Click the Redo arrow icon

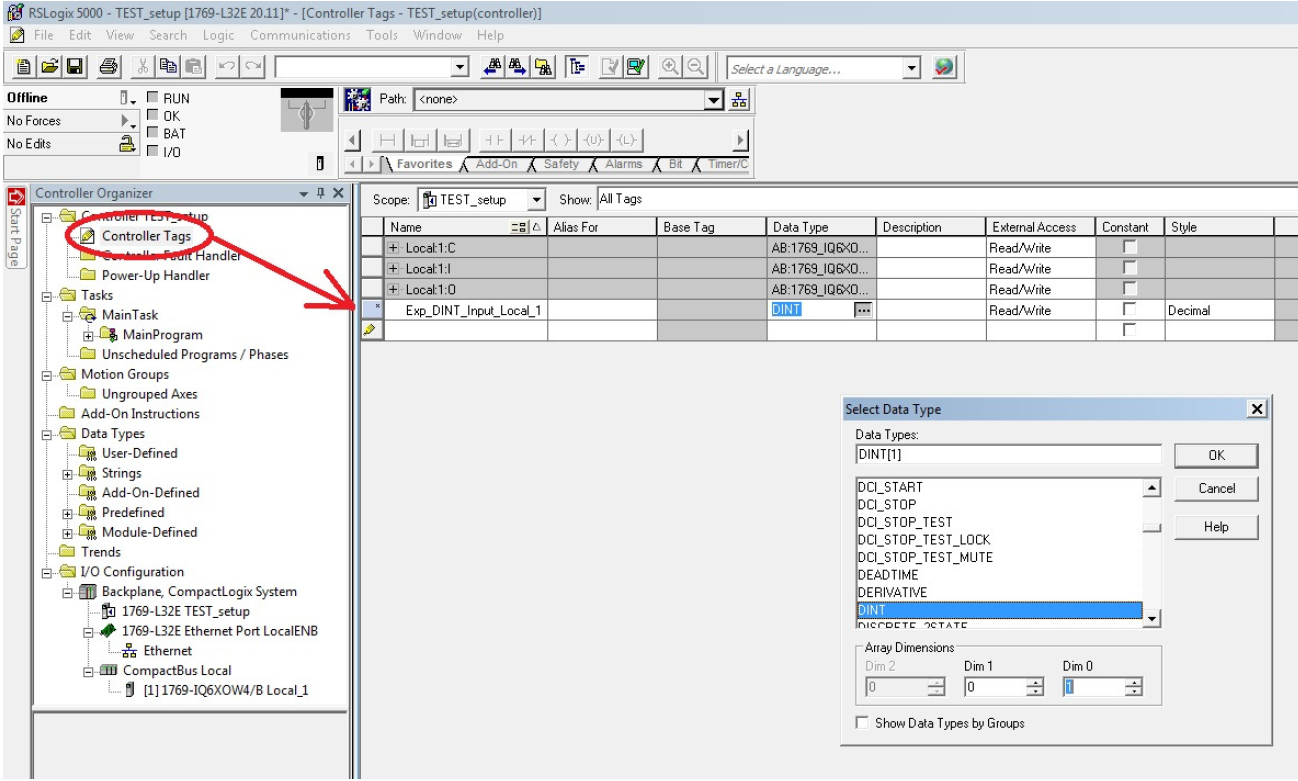(x=252, y=68)
